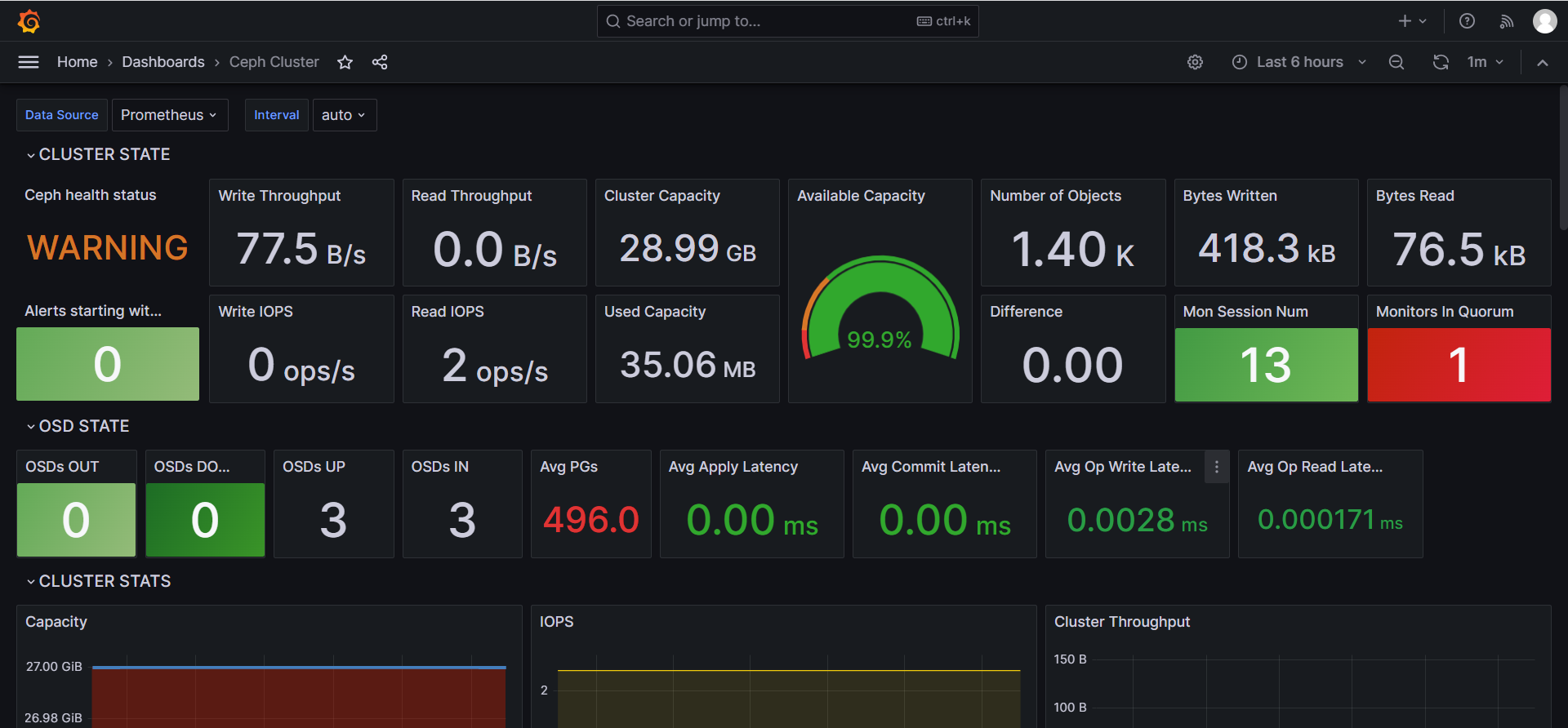The image size is (1568, 728).
Task: Refresh the dashboard now
Action: [x=1441, y=62]
